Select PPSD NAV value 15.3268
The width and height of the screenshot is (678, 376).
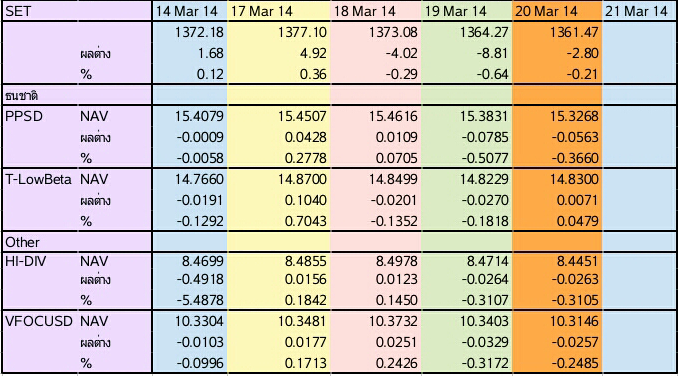574,116
